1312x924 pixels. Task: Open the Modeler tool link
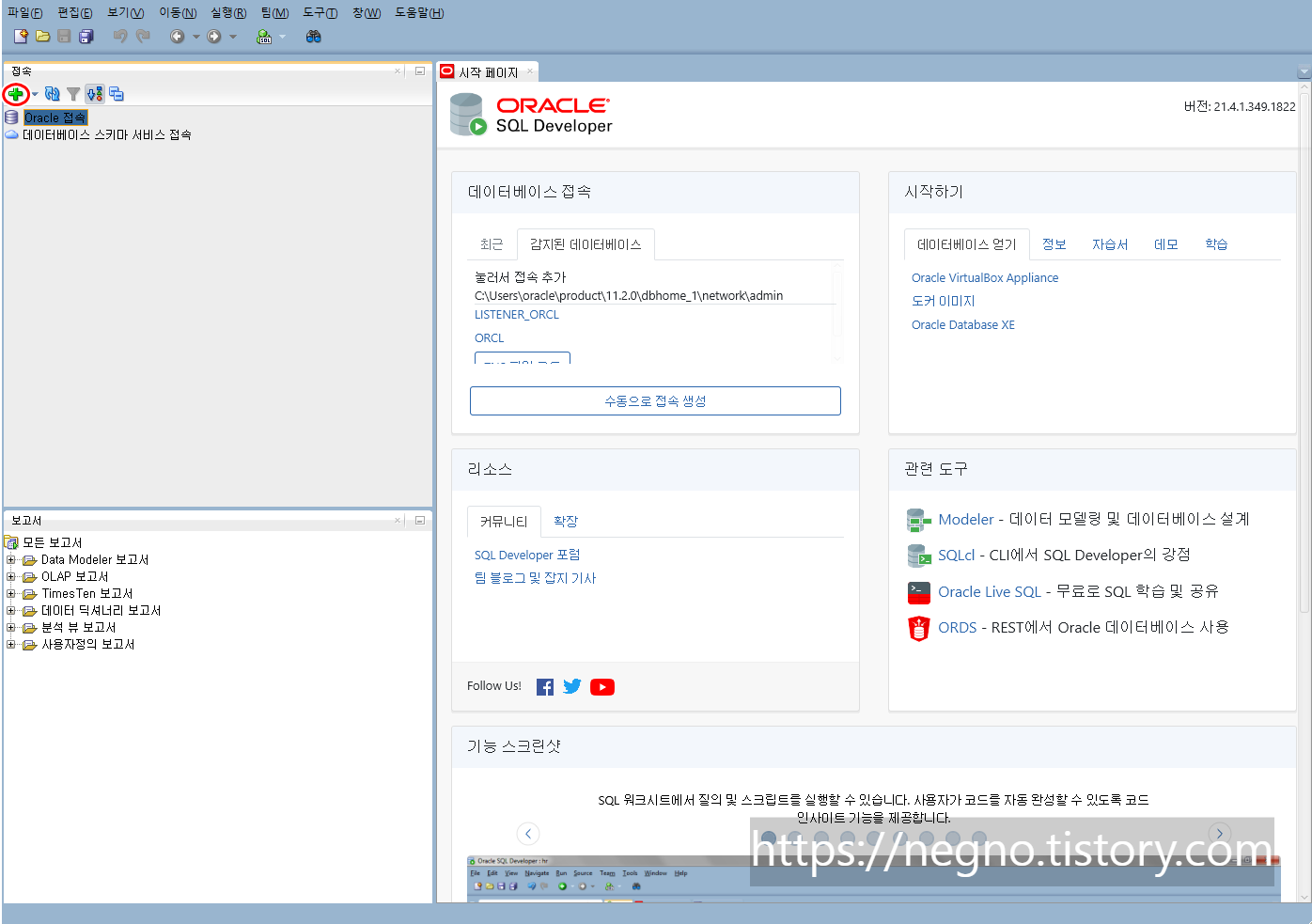[x=966, y=519]
